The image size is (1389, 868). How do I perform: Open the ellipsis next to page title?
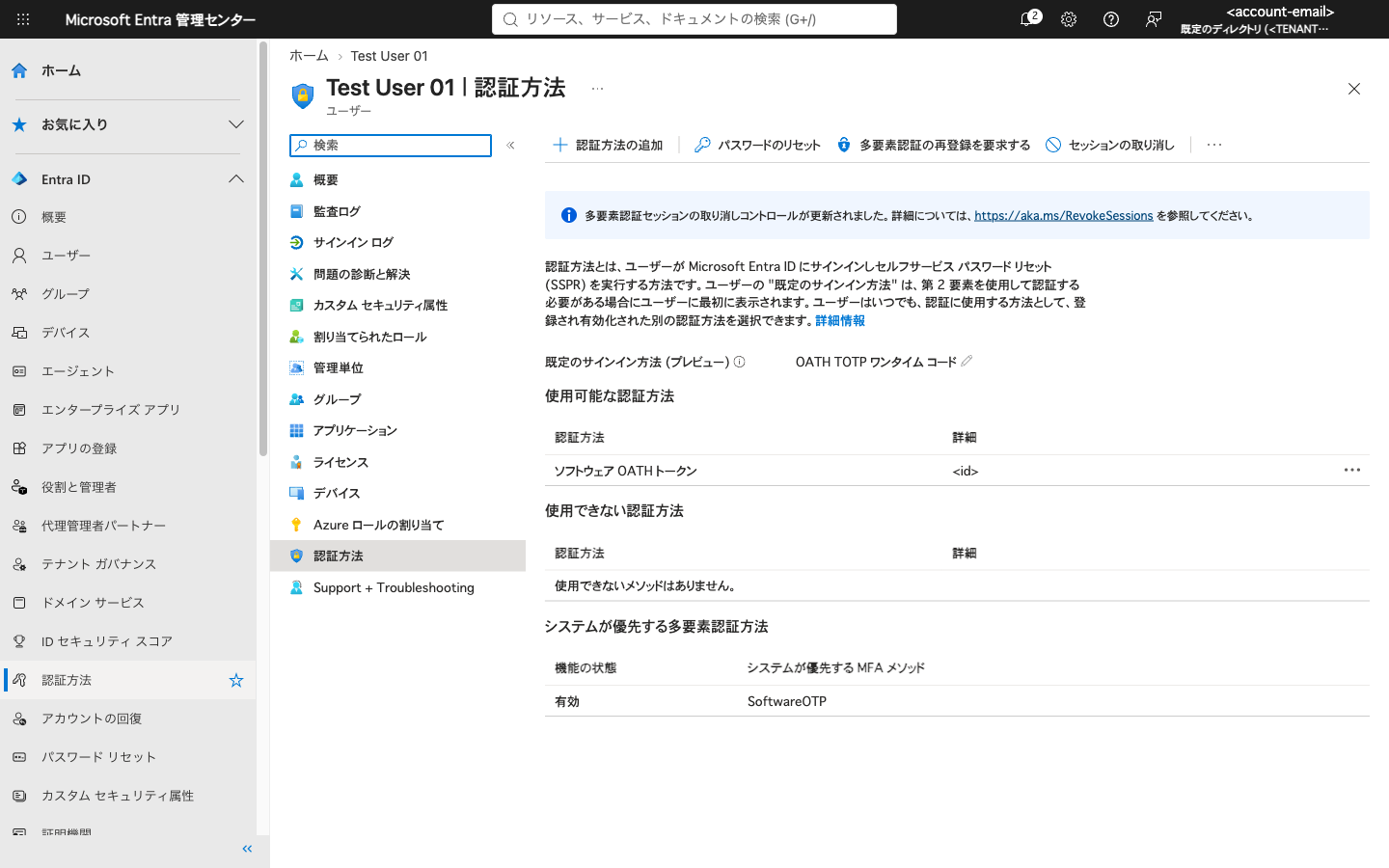[597, 88]
